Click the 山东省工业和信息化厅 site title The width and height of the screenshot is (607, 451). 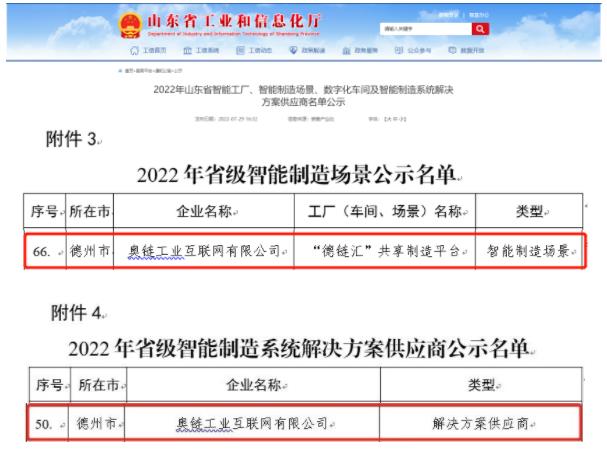tap(234, 21)
